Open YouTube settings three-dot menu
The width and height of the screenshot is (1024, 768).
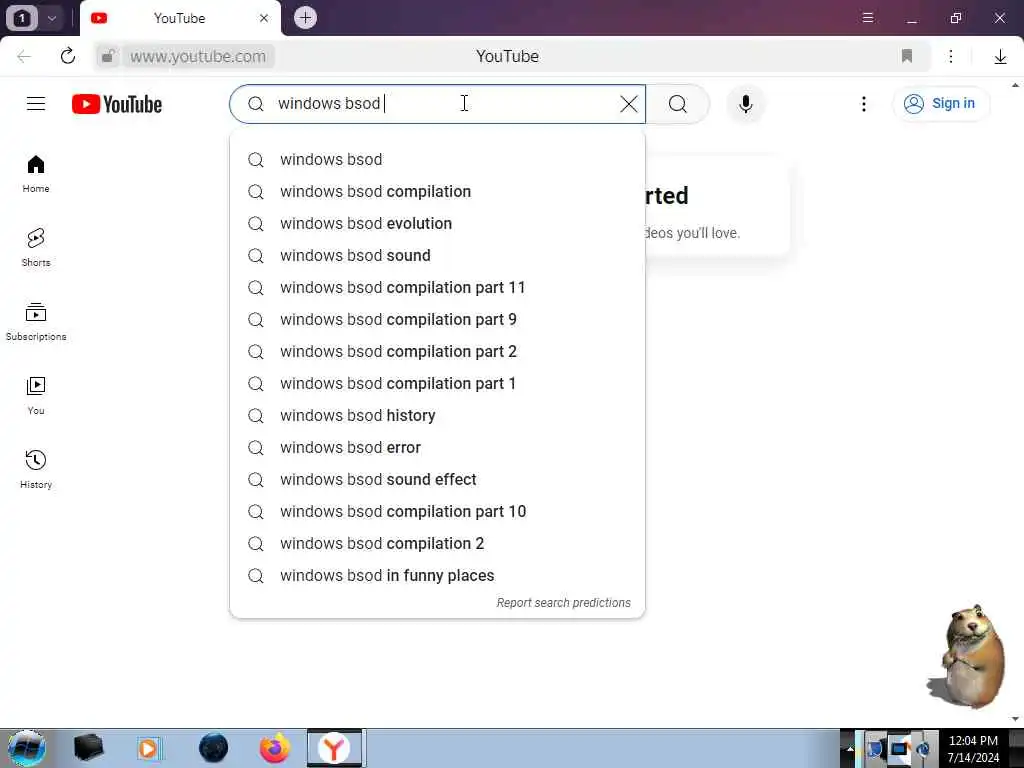pos(863,104)
